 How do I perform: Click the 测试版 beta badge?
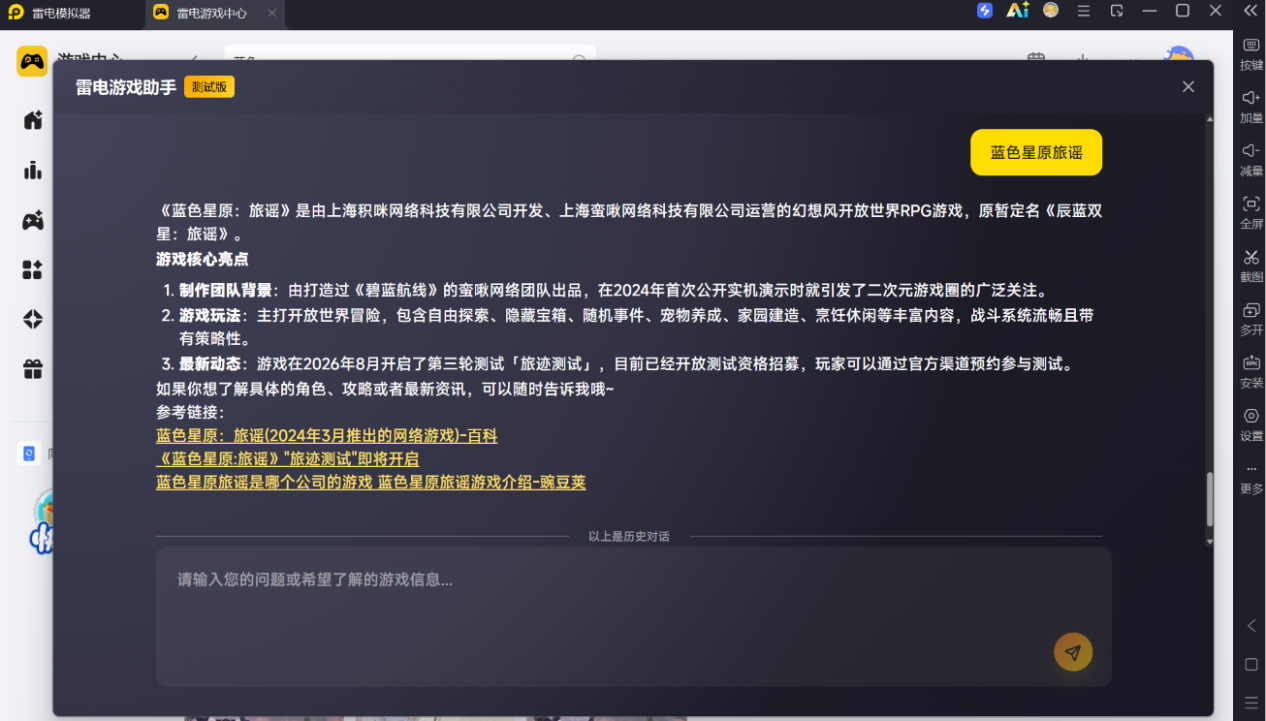pyautogui.click(x=209, y=87)
